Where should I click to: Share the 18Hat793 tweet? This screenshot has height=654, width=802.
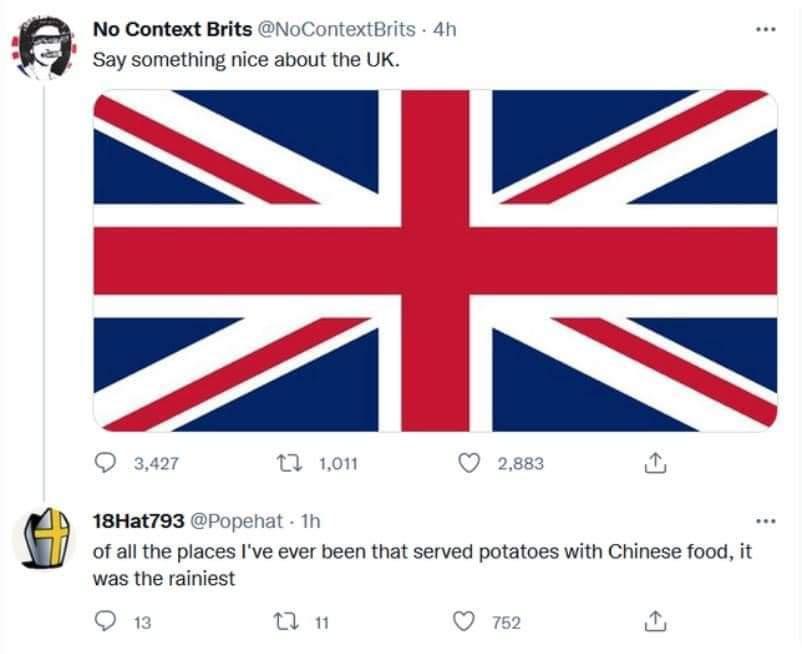click(x=652, y=622)
